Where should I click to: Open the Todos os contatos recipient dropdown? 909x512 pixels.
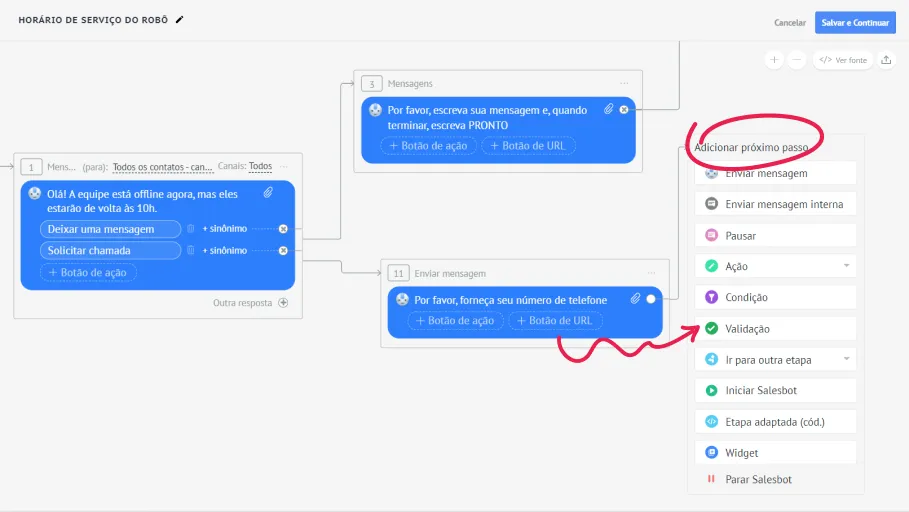[162, 167]
